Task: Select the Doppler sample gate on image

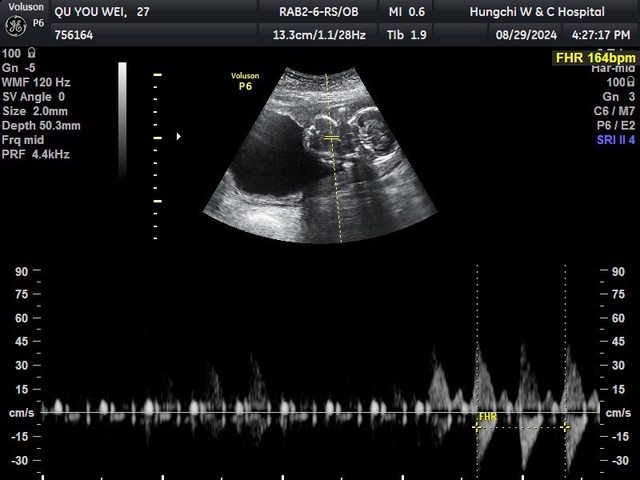Action: 333,138
